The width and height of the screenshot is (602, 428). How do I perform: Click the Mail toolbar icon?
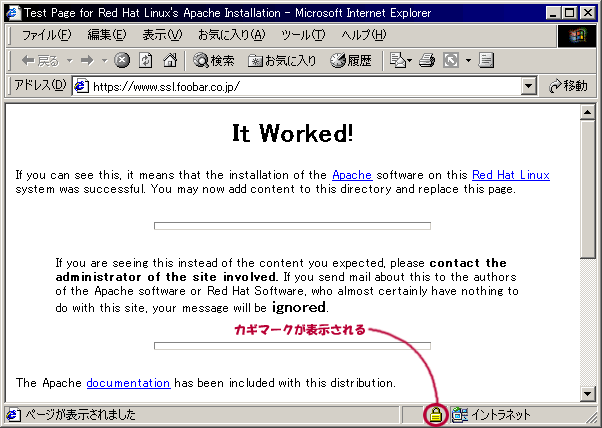pos(398,60)
